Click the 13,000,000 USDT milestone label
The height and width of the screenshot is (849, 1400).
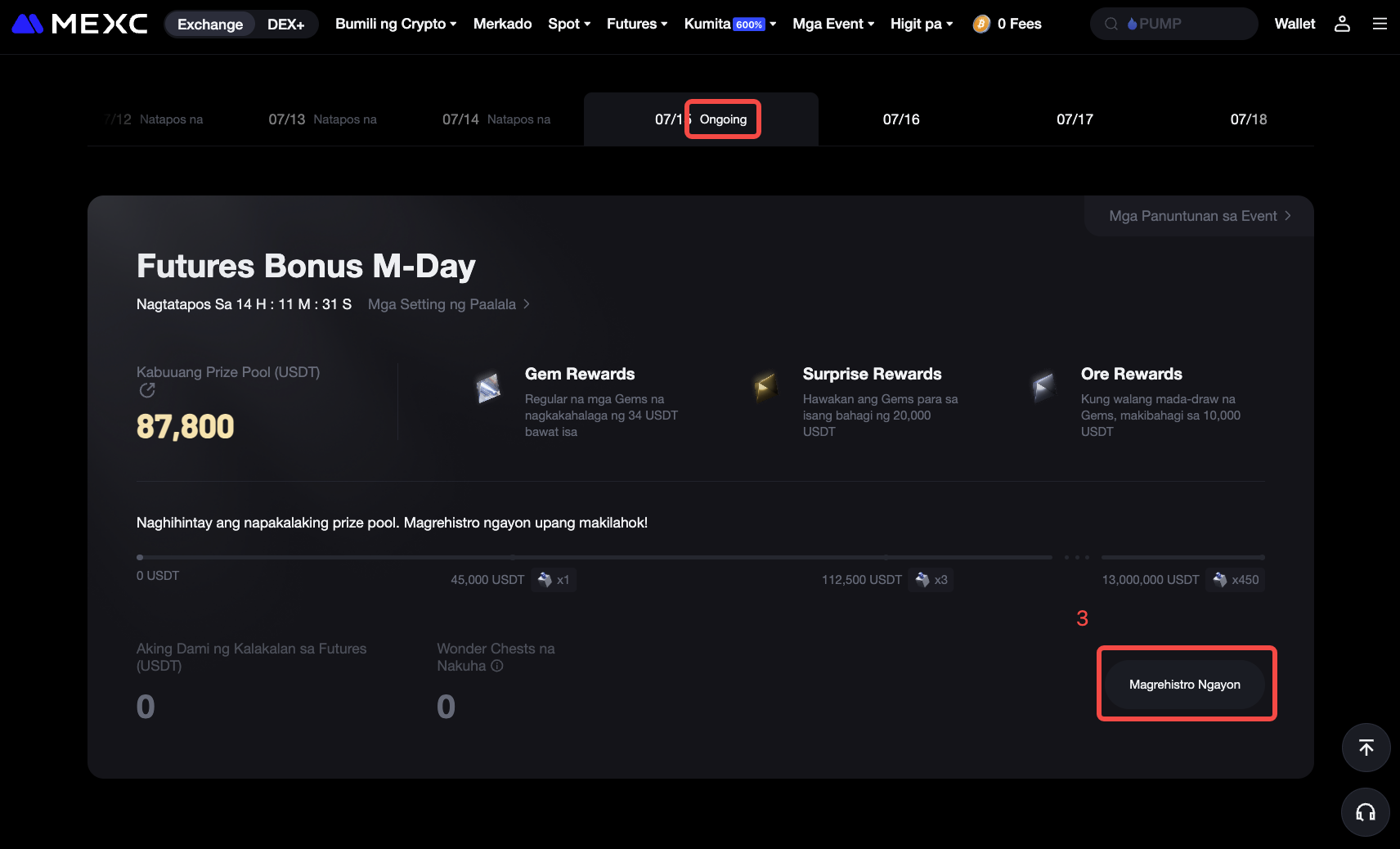(1151, 580)
